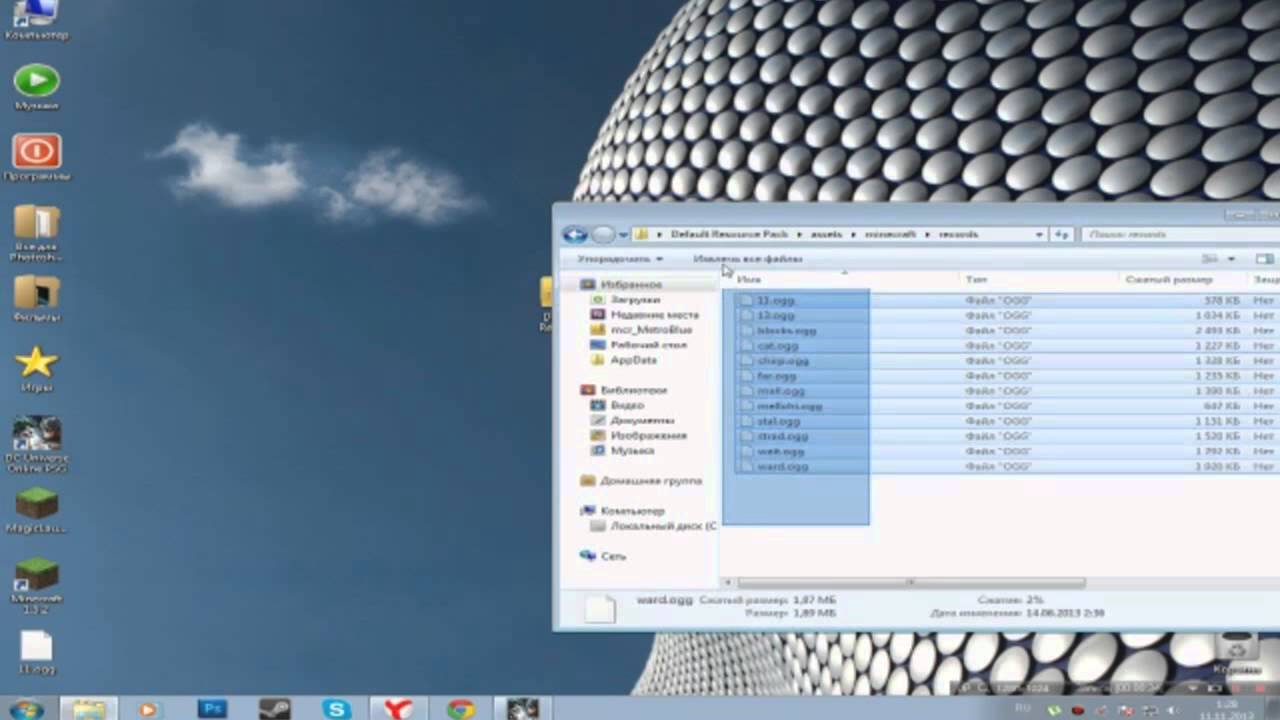Click Извлечь все файлы (Extract all files)
The height and width of the screenshot is (720, 1280).
point(748,259)
